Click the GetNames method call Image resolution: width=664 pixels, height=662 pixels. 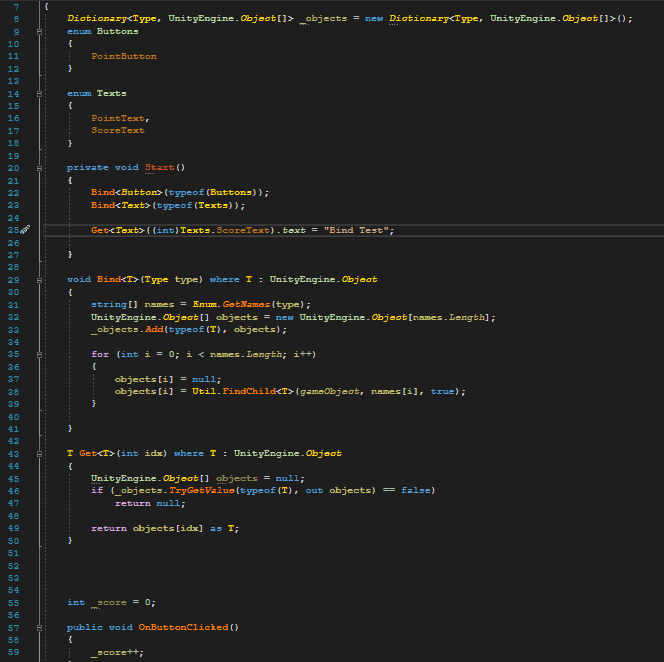(x=246, y=305)
